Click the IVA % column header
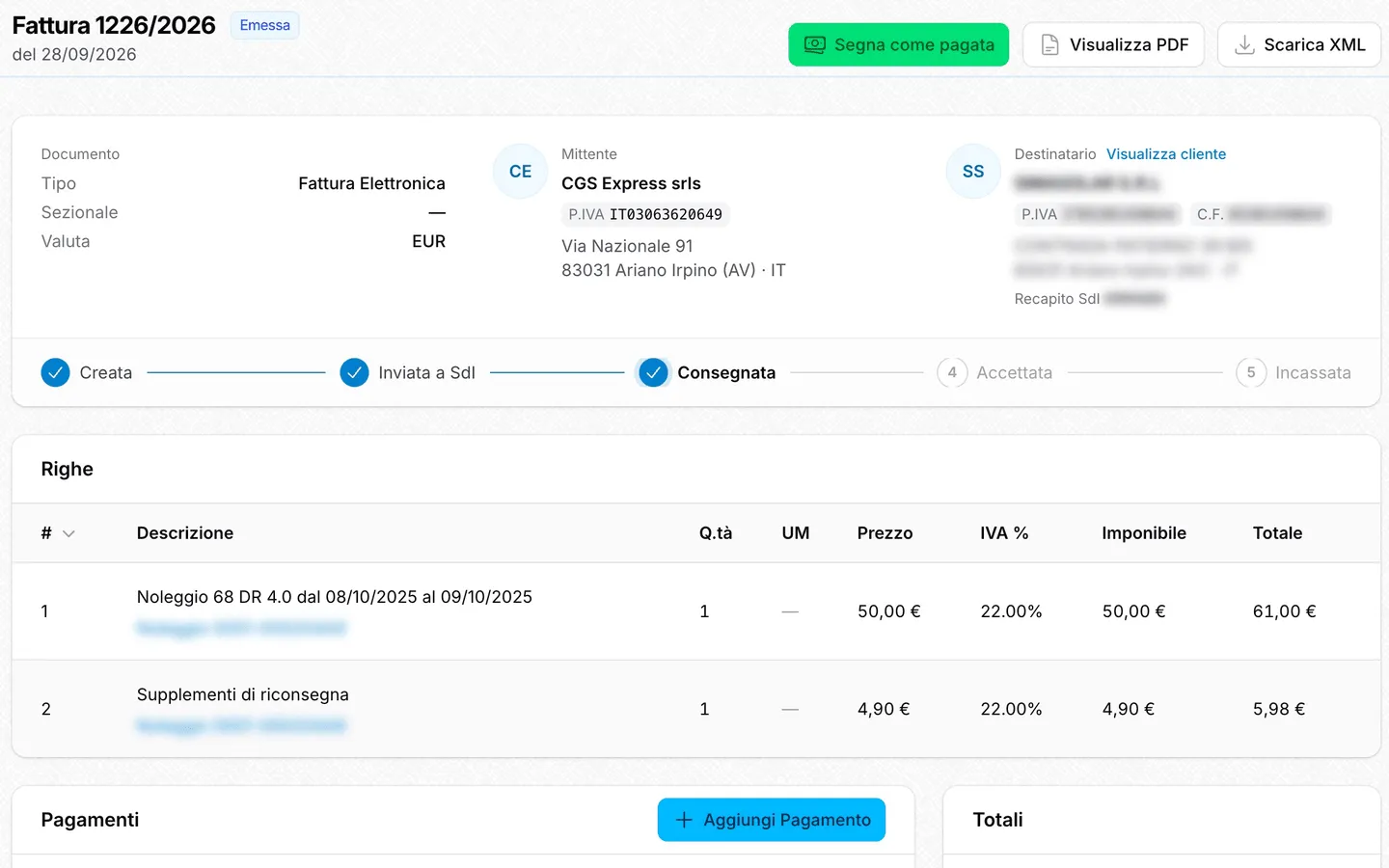This screenshot has width=1389, height=868. 1004,533
